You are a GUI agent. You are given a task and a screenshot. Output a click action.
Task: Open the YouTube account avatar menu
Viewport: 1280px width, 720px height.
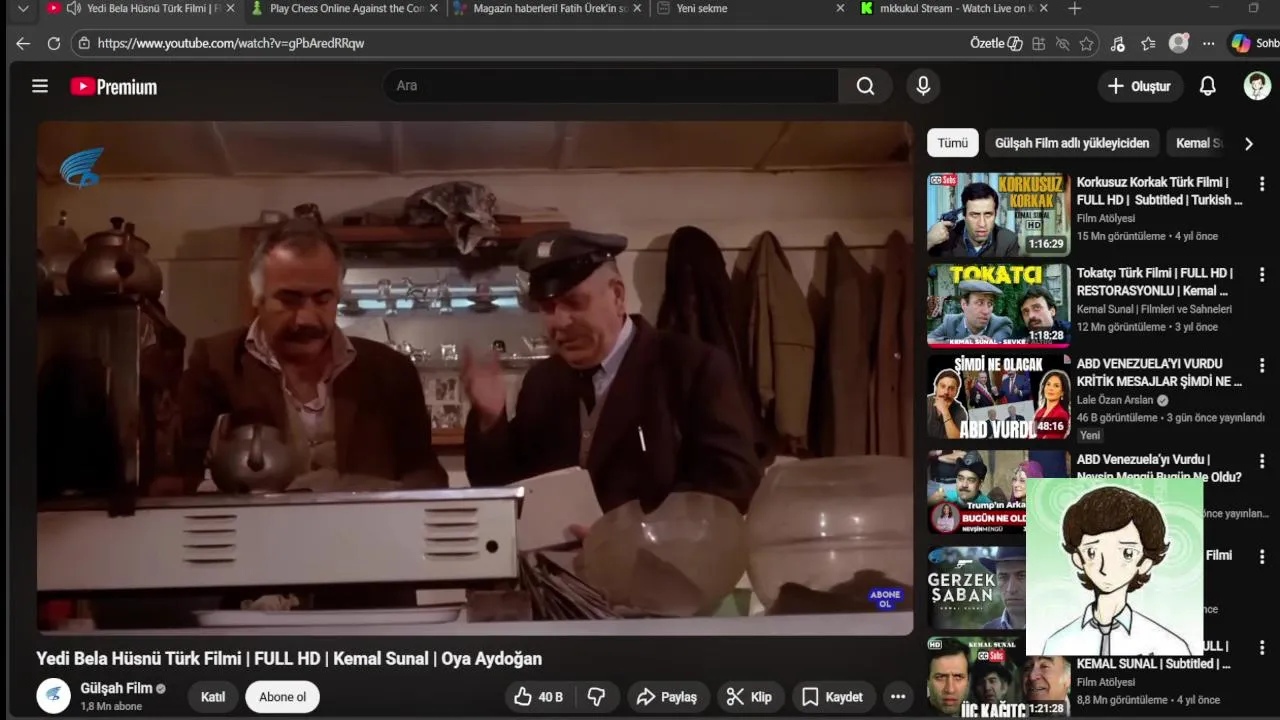[1257, 86]
